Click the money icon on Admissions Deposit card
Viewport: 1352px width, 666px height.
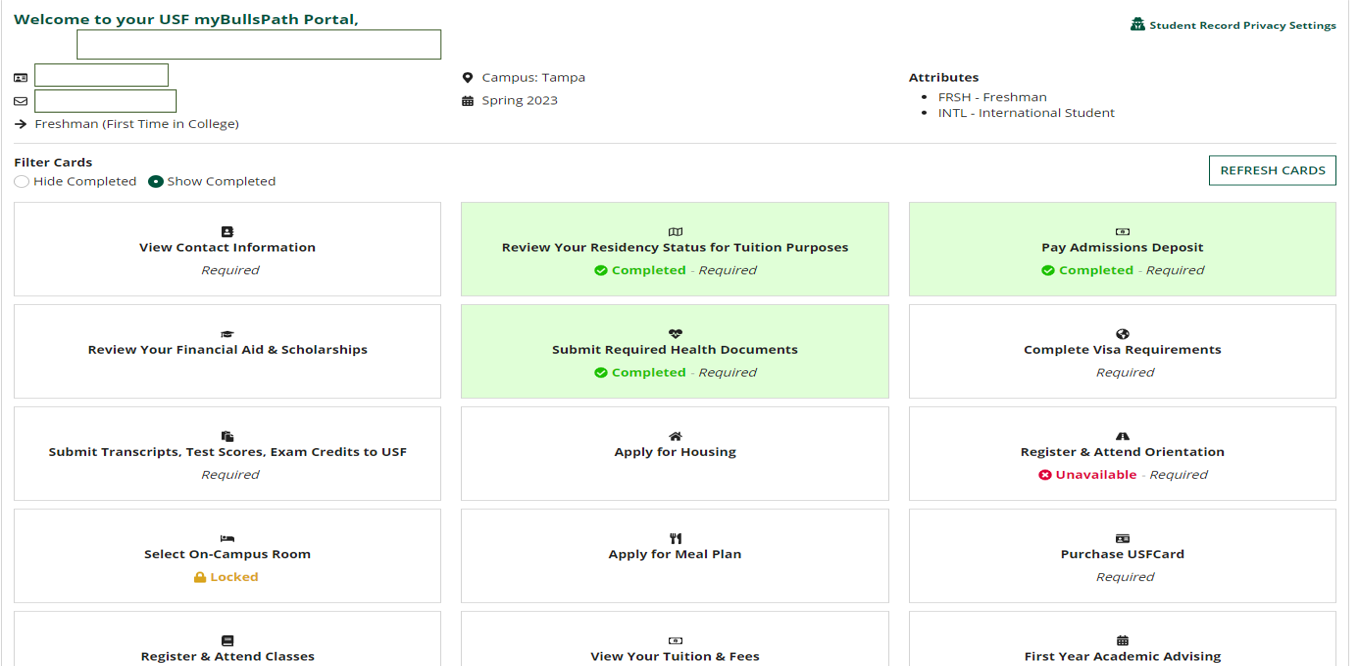[1122, 231]
